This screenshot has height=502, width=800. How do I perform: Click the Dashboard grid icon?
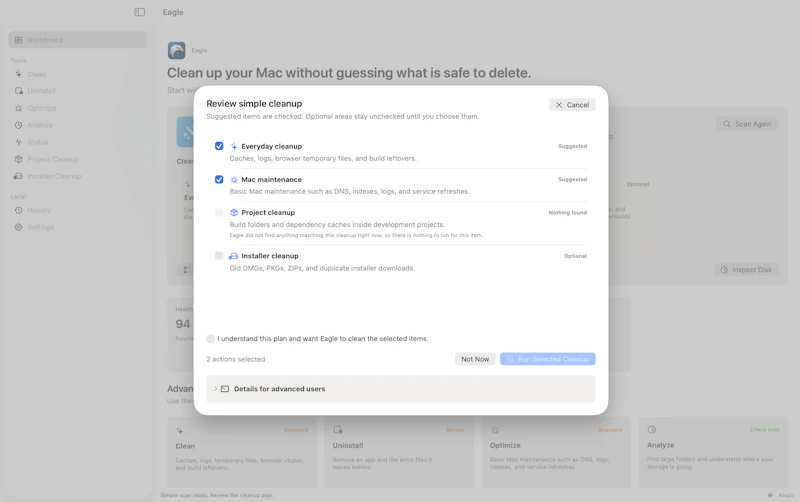coord(19,40)
